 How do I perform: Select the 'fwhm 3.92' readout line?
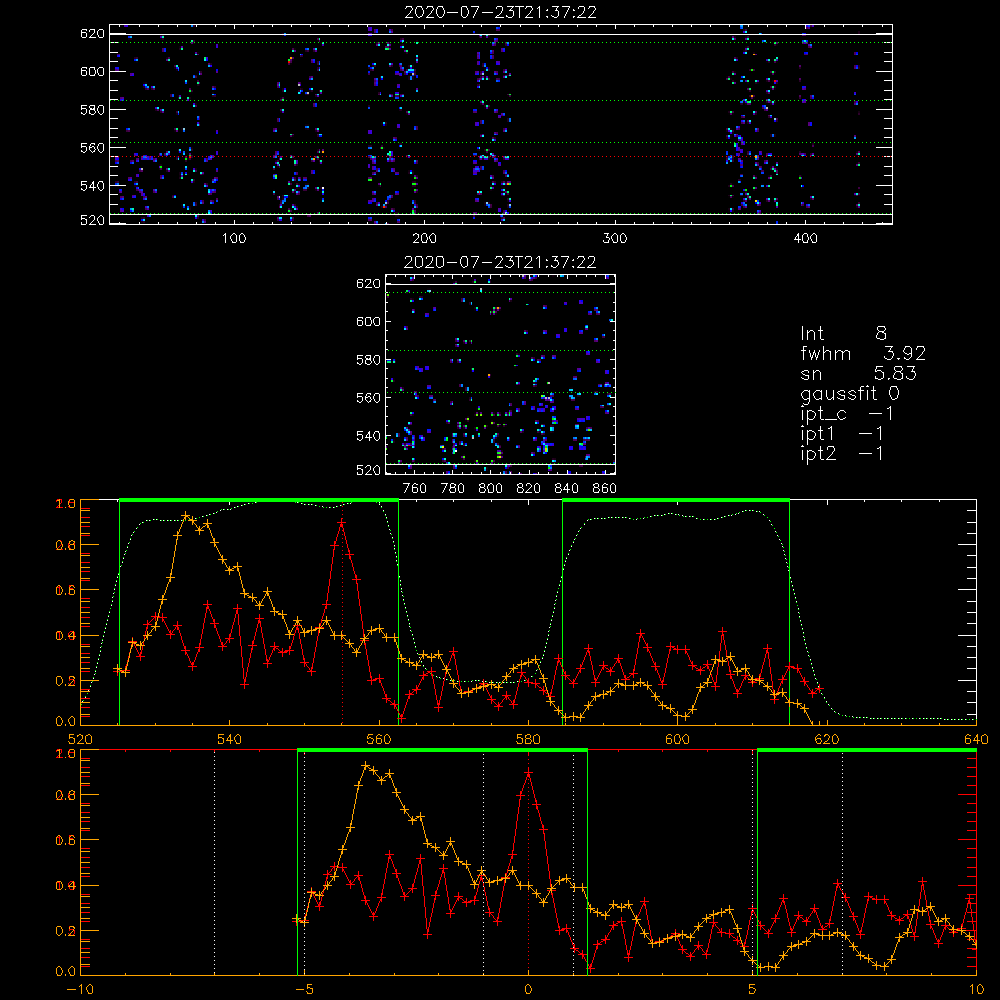click(863, 353)
